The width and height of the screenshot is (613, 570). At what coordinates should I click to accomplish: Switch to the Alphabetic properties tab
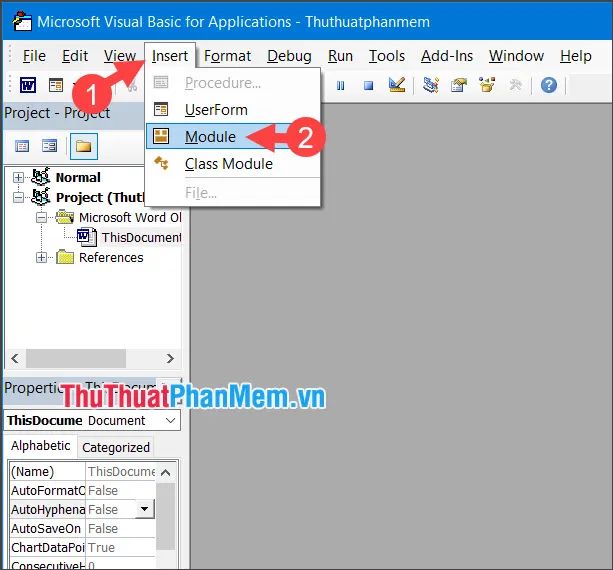click(41, 446)
